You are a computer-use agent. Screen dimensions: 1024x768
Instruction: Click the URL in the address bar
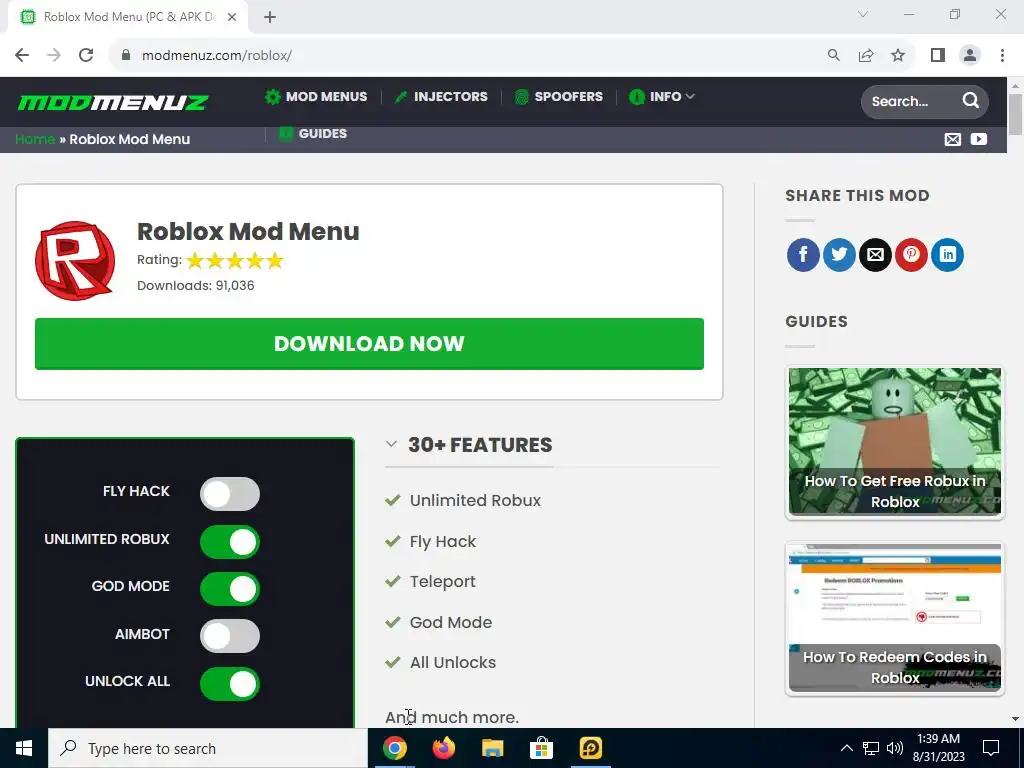tap(217, 55)
